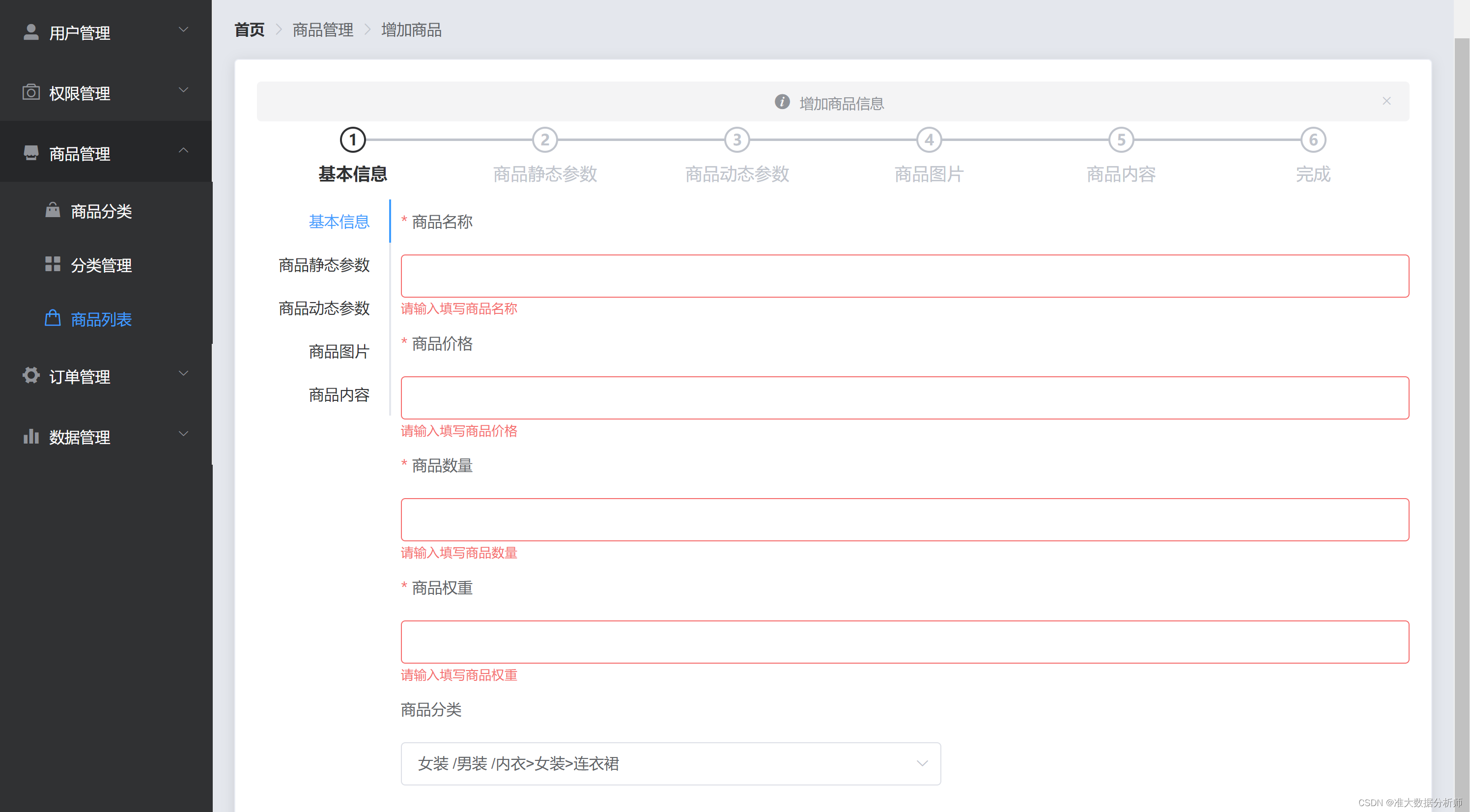This screenshot has width=1470, height=812.
Task: Click the 基本信息 step title
Action: click(x=353, y=173)
